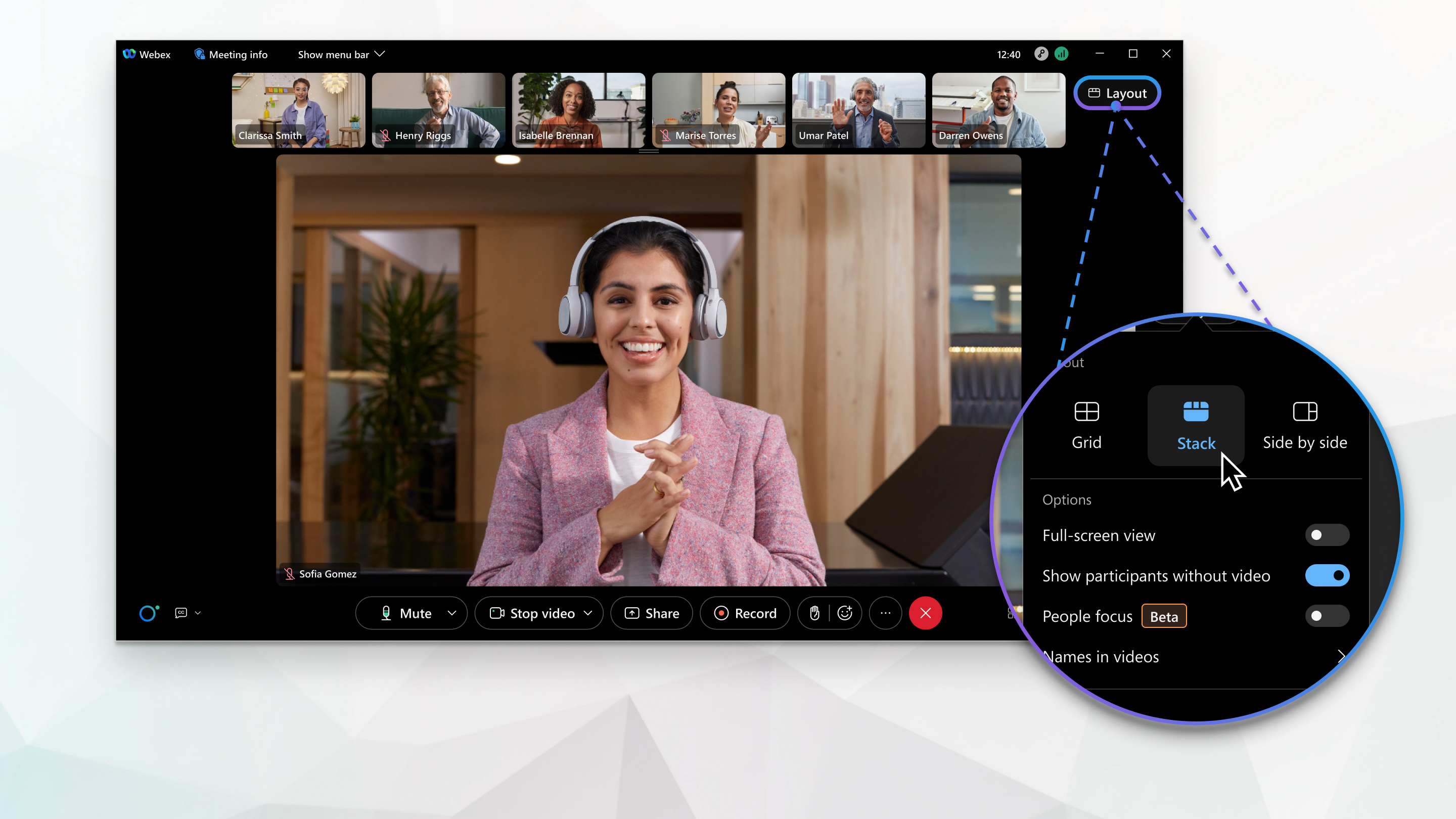Select the Grid layout view
Viewport: 1456px width, 819px height.
[1087, 423]
